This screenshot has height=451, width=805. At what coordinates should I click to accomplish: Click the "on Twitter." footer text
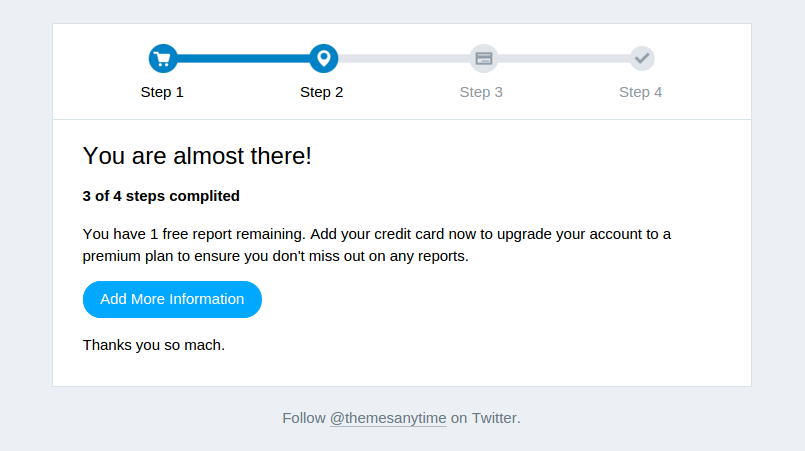pyautogui.click(x=485, y=418)
